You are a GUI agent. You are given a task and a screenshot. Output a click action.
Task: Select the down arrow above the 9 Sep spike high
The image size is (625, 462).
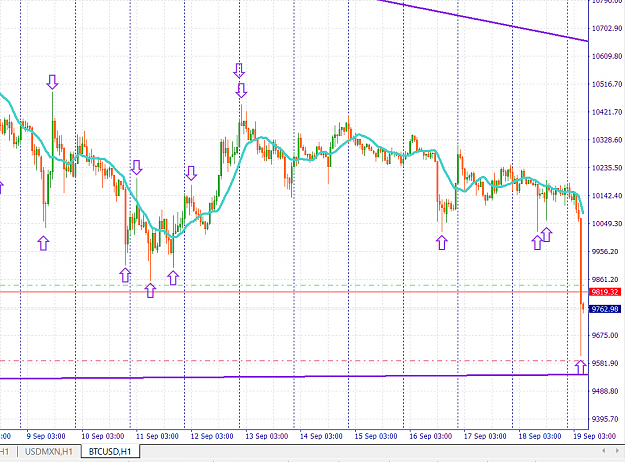point(52,82)
